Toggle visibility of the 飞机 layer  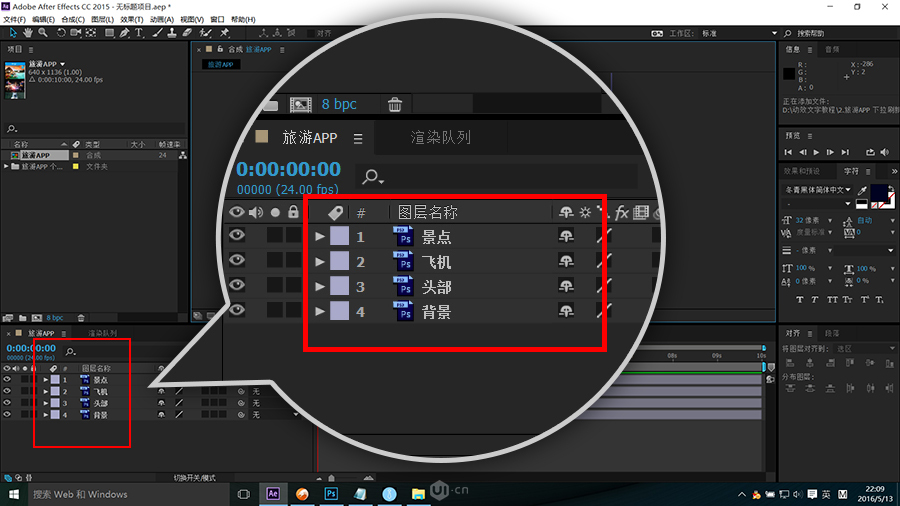[7, 391]
